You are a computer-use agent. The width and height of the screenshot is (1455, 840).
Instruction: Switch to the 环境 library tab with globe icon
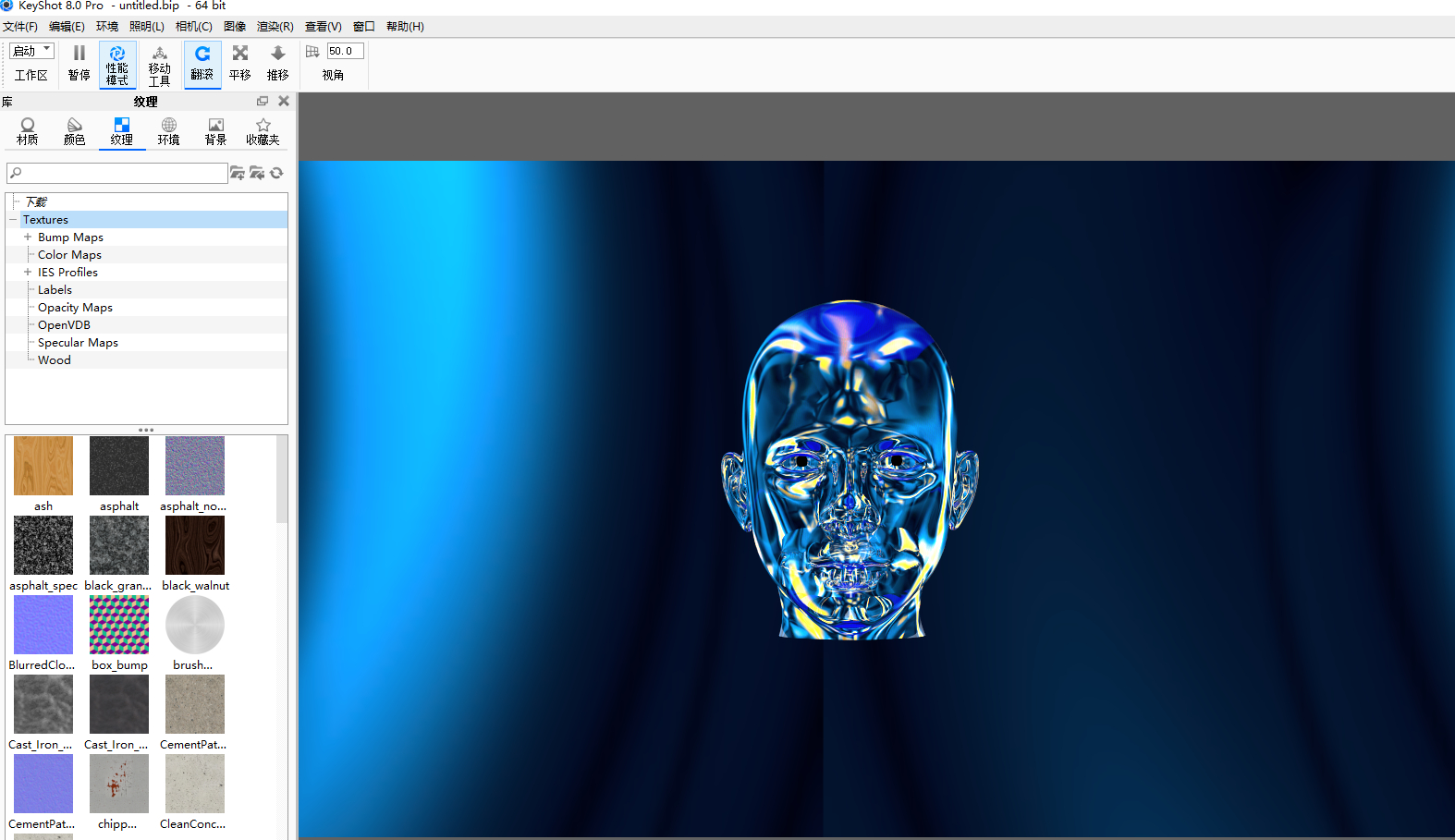[169, 132]
